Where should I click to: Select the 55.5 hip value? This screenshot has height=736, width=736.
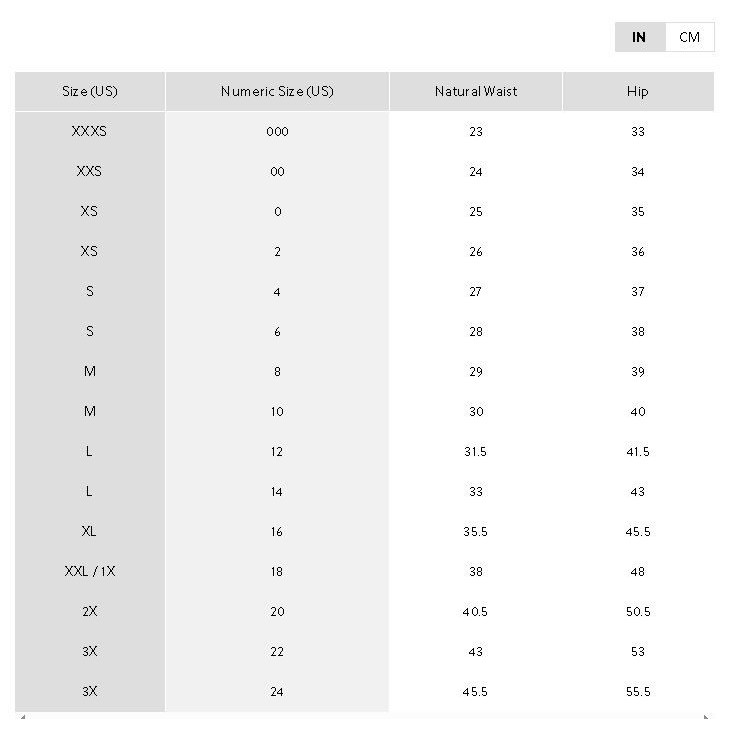pyautogui.click(x=638, y=691)
